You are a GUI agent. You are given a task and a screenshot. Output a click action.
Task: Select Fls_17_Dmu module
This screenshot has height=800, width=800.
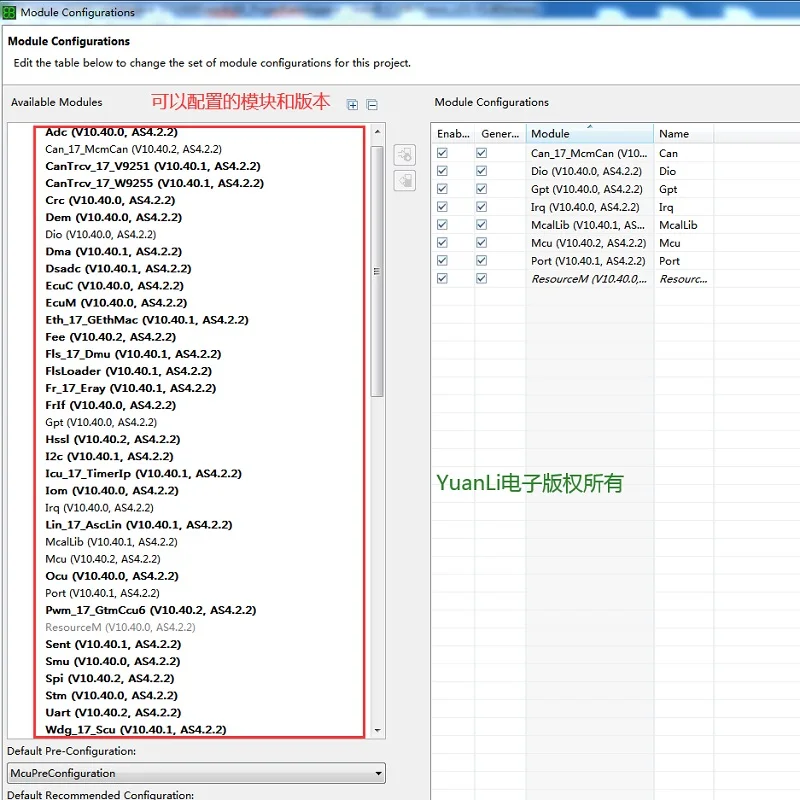point(133,354)
